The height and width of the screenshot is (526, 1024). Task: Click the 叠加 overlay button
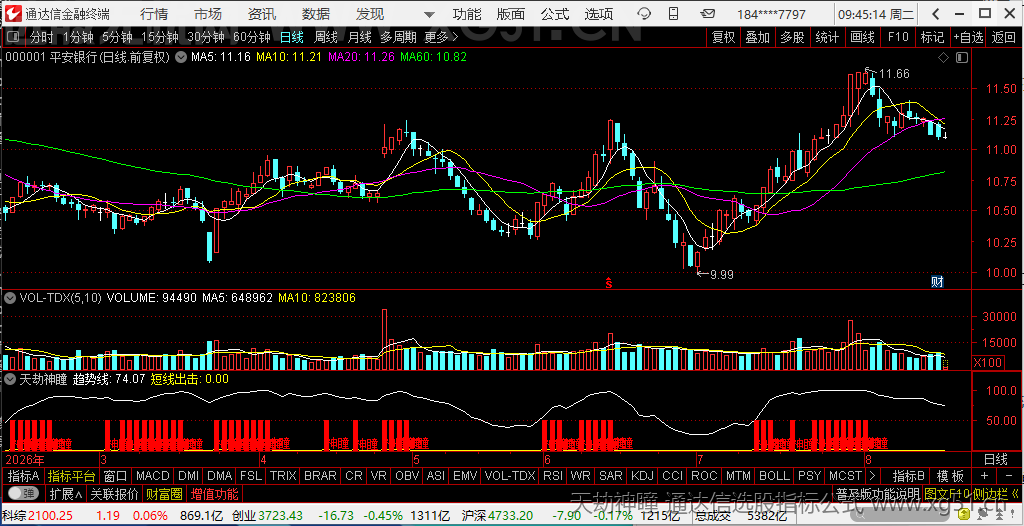click(758, 37)
